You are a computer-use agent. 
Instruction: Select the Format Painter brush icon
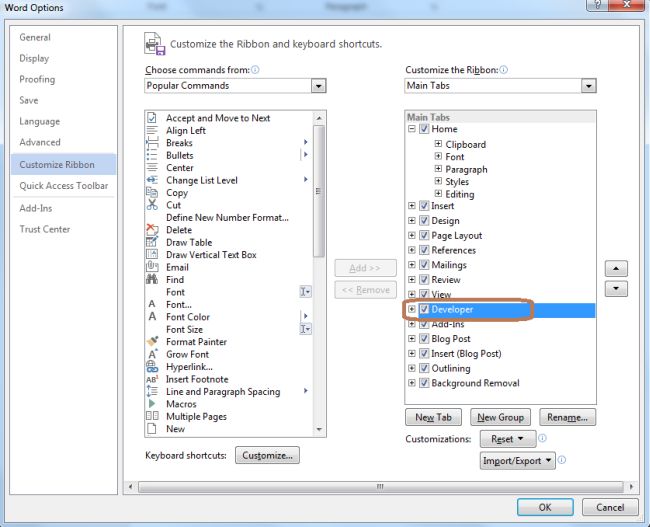(x=152, y=342)
